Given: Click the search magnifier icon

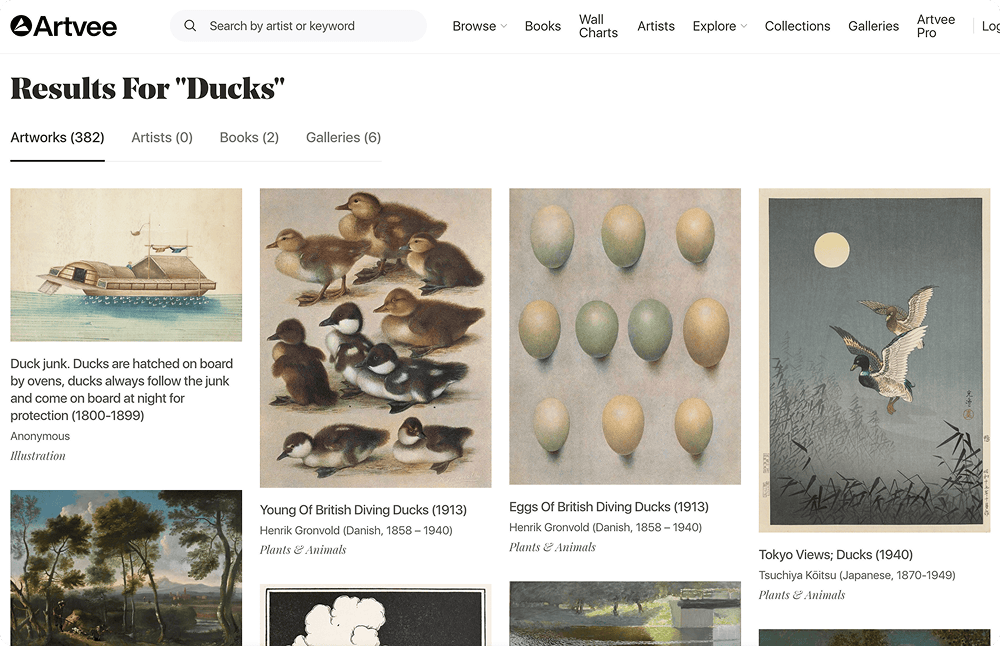Looking at the screenshot, I should pyautogui.click(x=189, y=26).
